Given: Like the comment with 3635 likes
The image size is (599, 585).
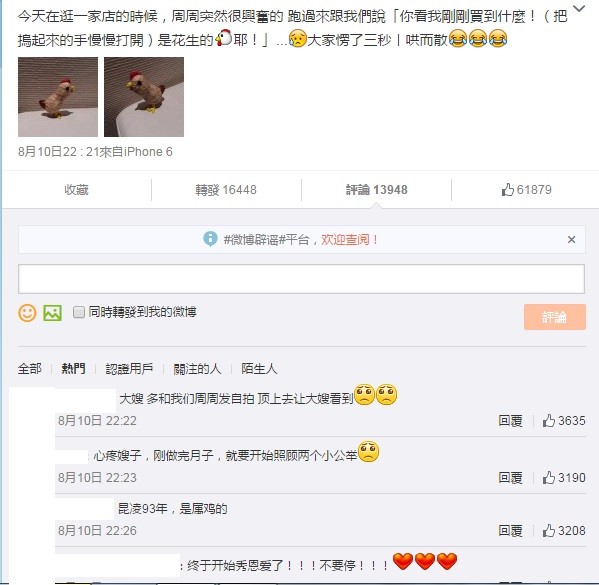Looking at the screenshot, I should tap(563, 421).
